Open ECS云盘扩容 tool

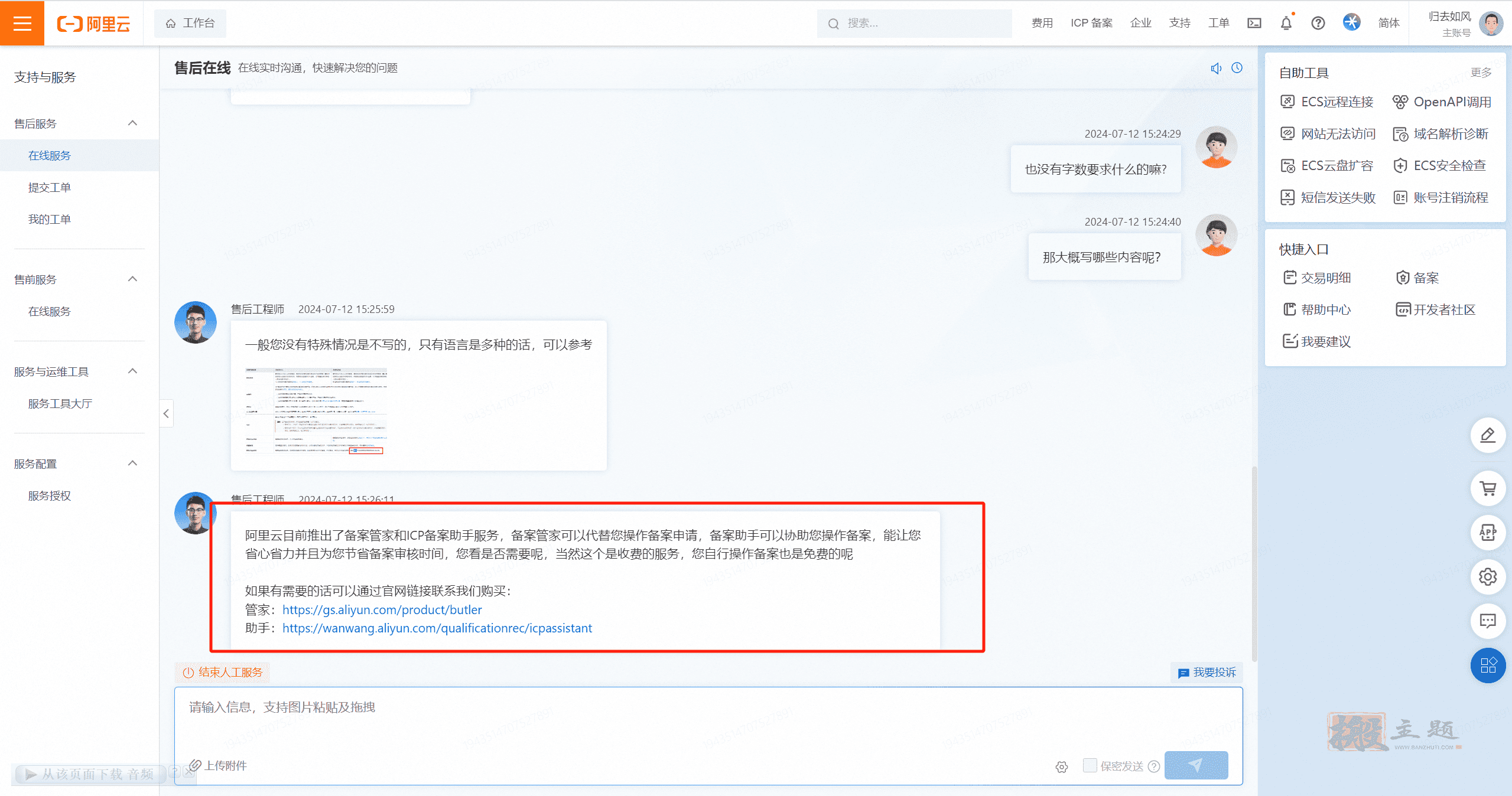click(x=1327, y=165)
